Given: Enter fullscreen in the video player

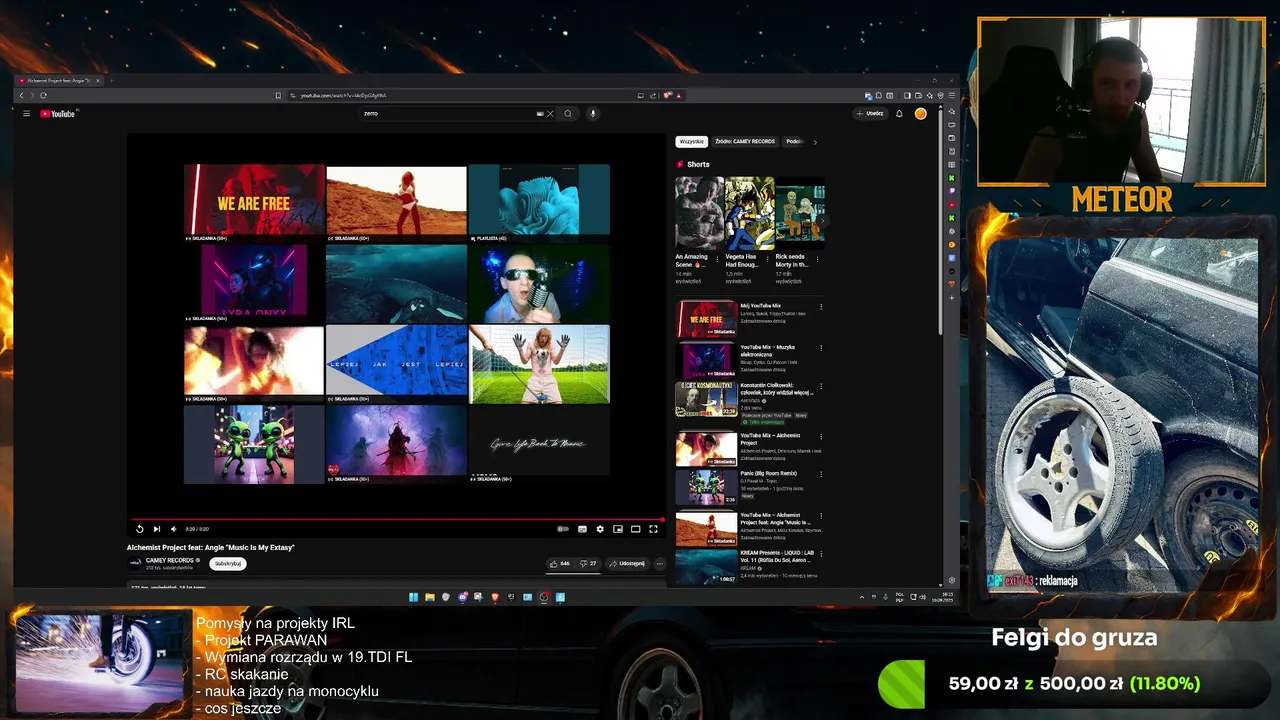Looking at the screenshot, I should [653, 529].
